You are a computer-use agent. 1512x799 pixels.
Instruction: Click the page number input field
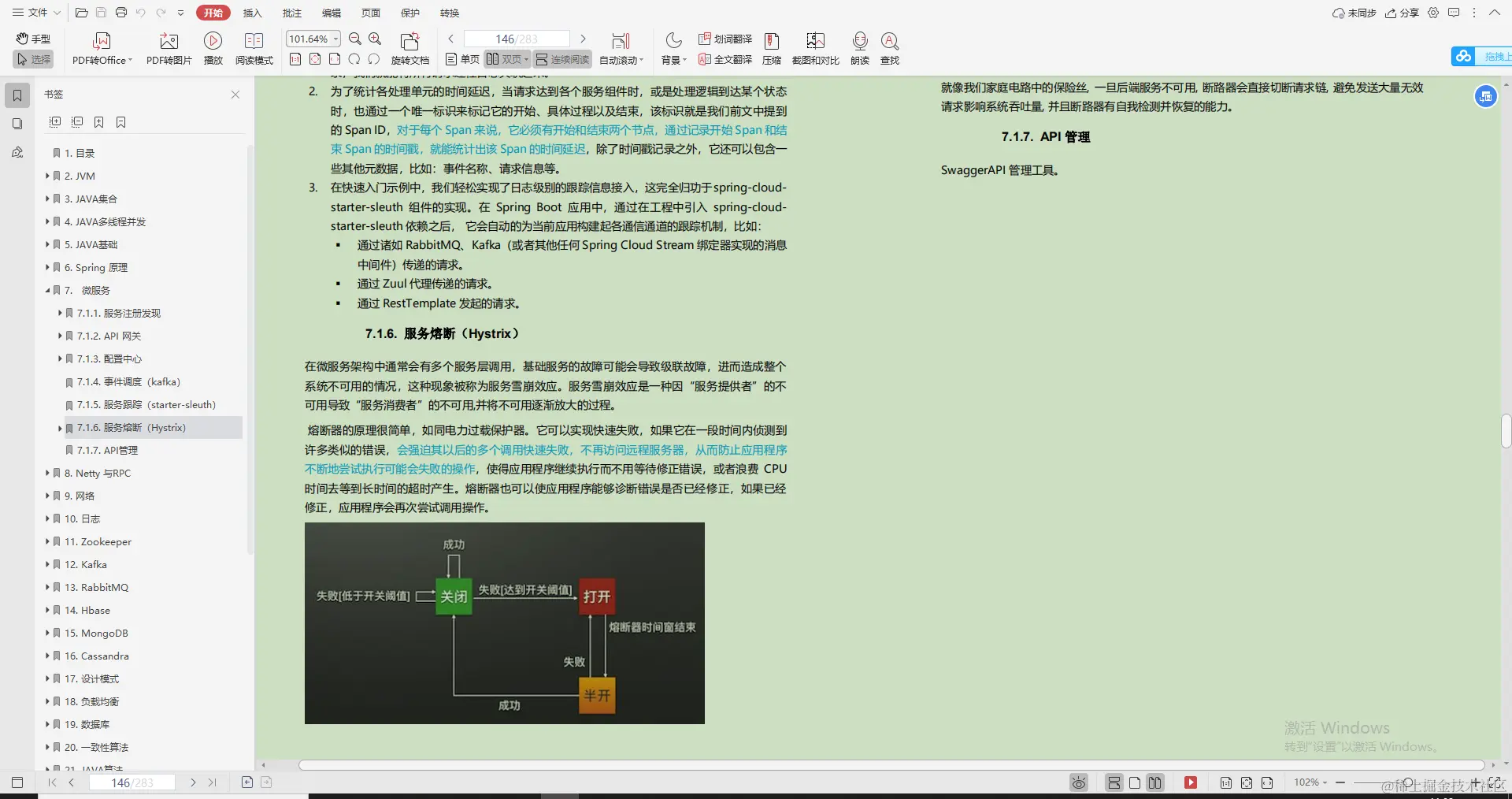click(x=516, y=38)
